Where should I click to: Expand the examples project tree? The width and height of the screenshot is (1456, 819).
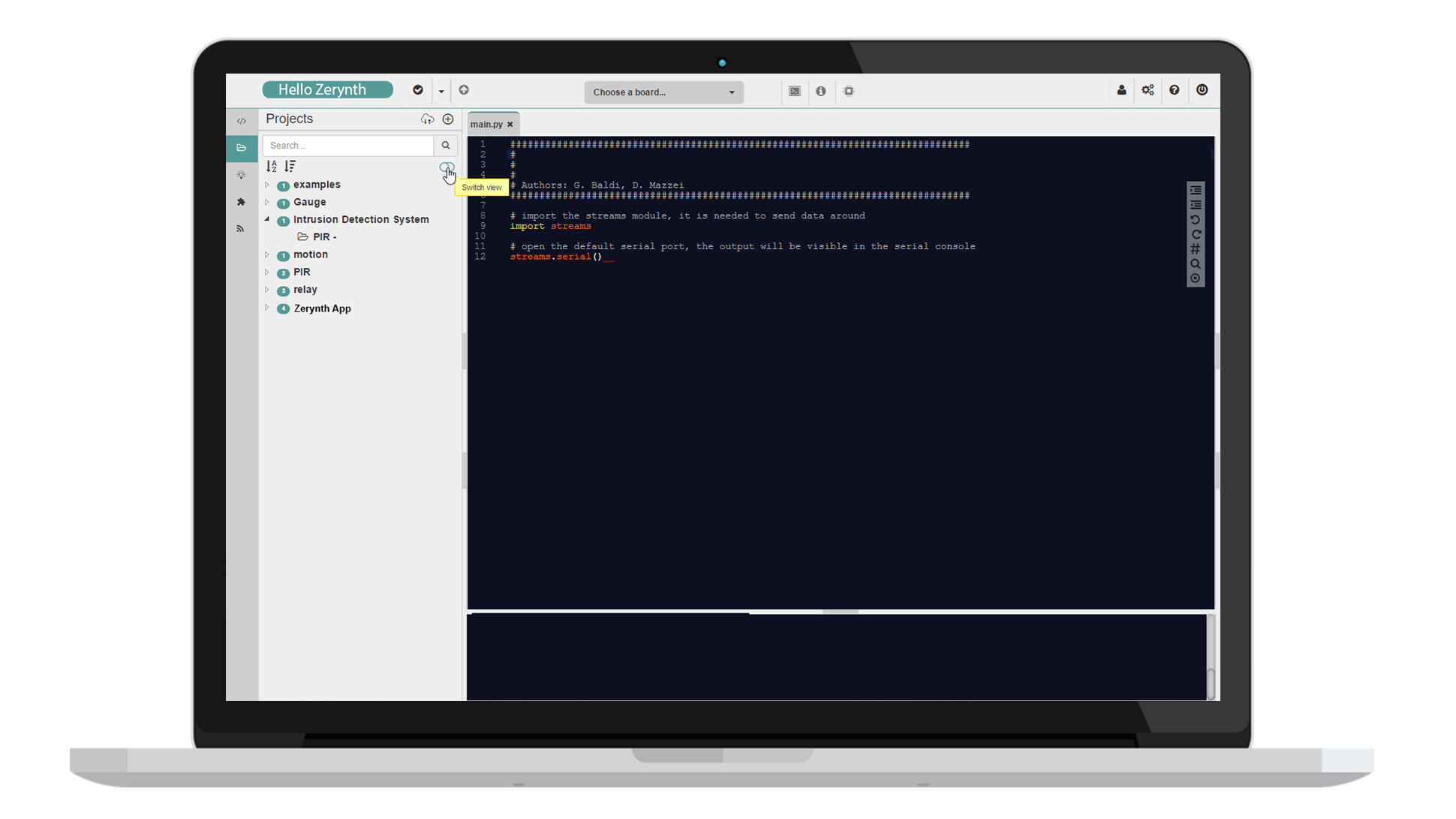(267, 185)
